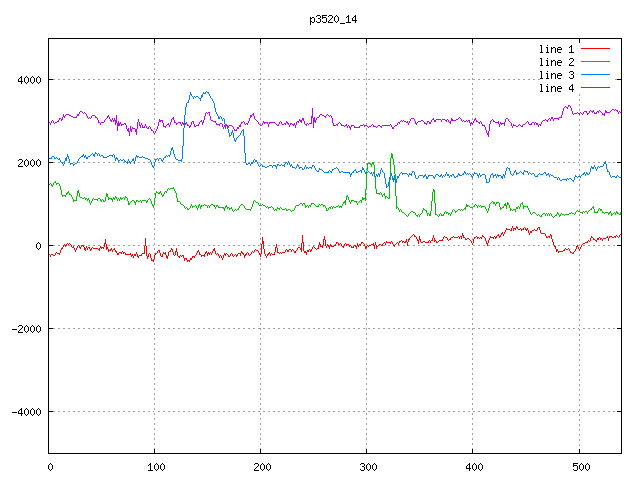
Task: Select the line 1 legend label
Action: click(556, 49)
